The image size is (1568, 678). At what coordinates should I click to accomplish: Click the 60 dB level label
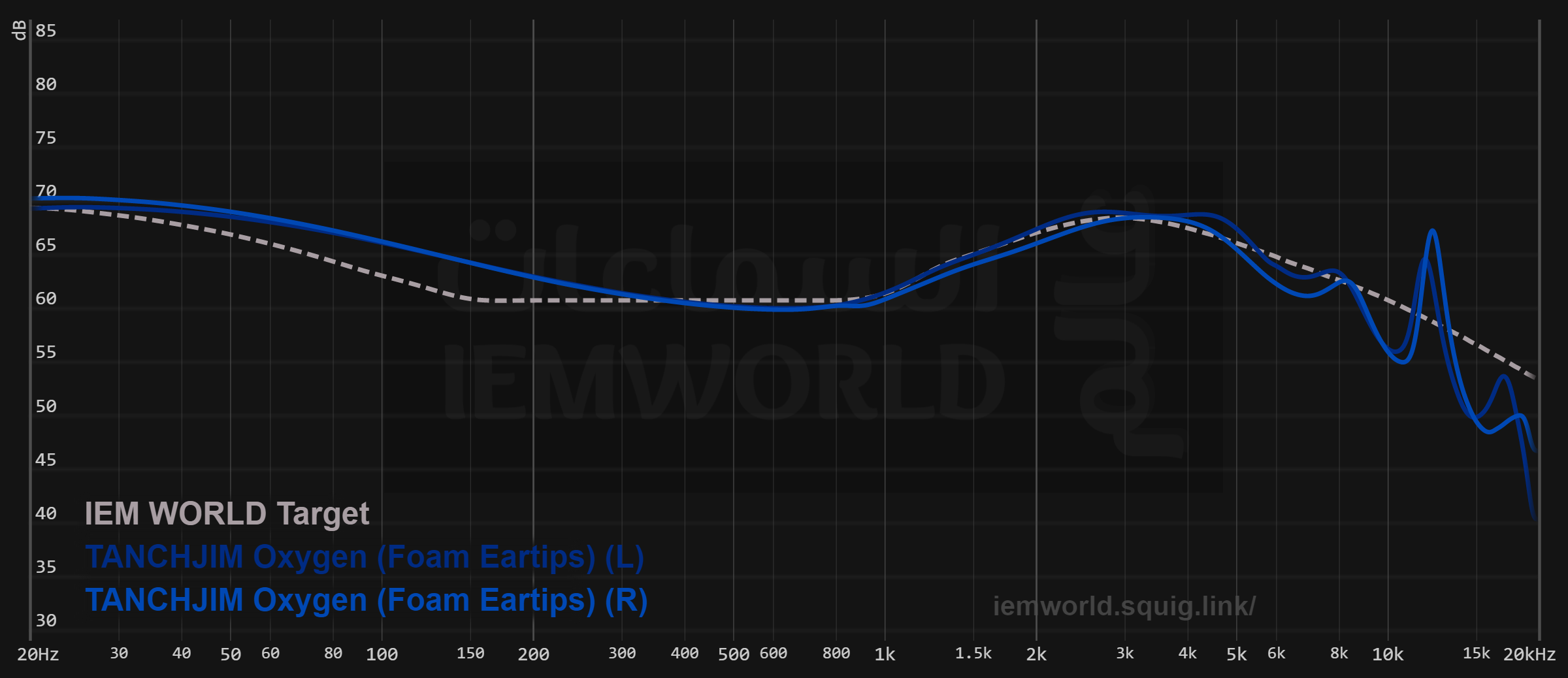46,299
